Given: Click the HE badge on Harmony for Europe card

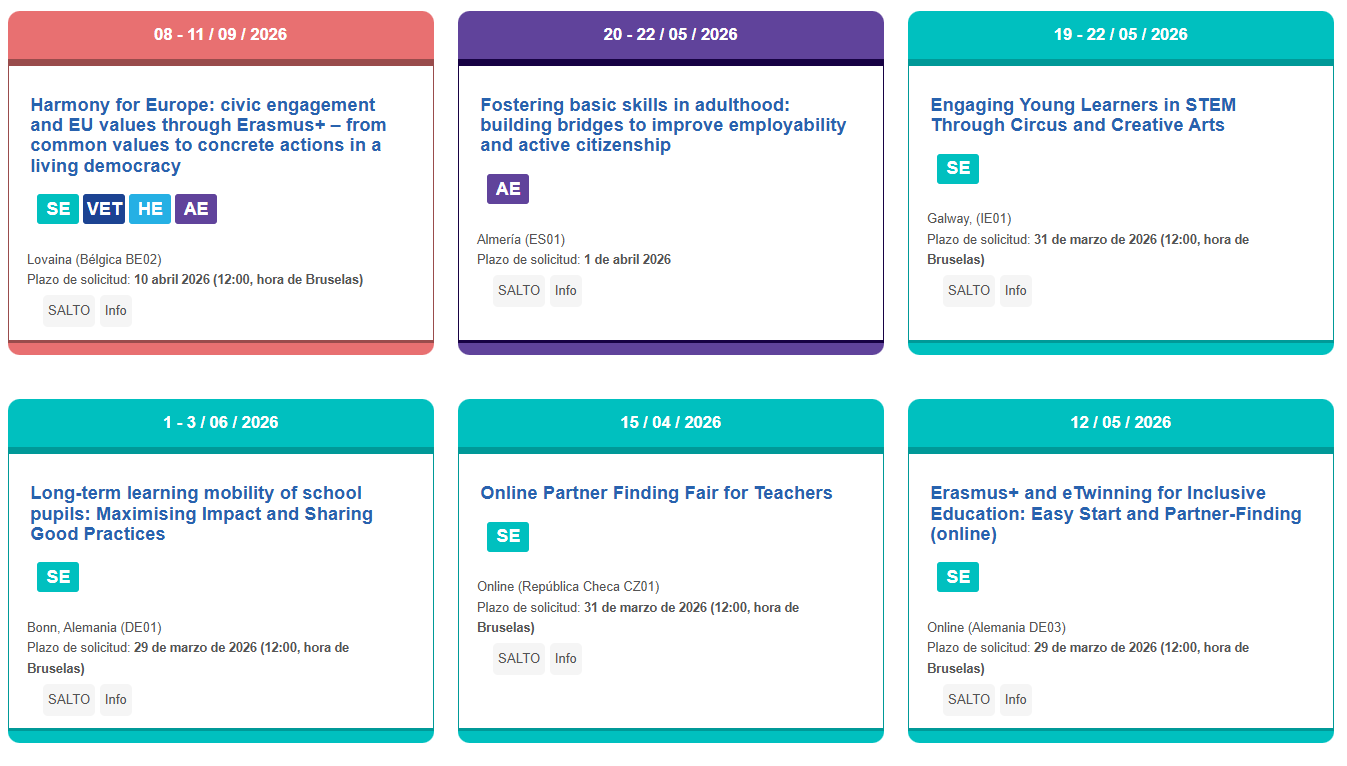Looking at the screenshot, I should coord(150,209).
